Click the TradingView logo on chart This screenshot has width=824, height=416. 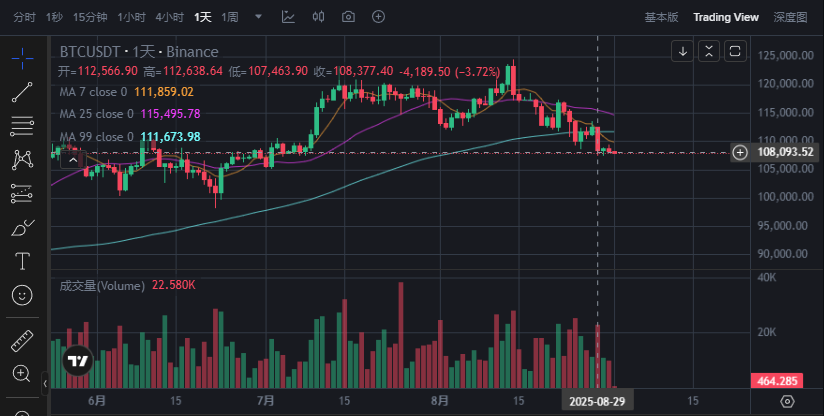(77, 360)
